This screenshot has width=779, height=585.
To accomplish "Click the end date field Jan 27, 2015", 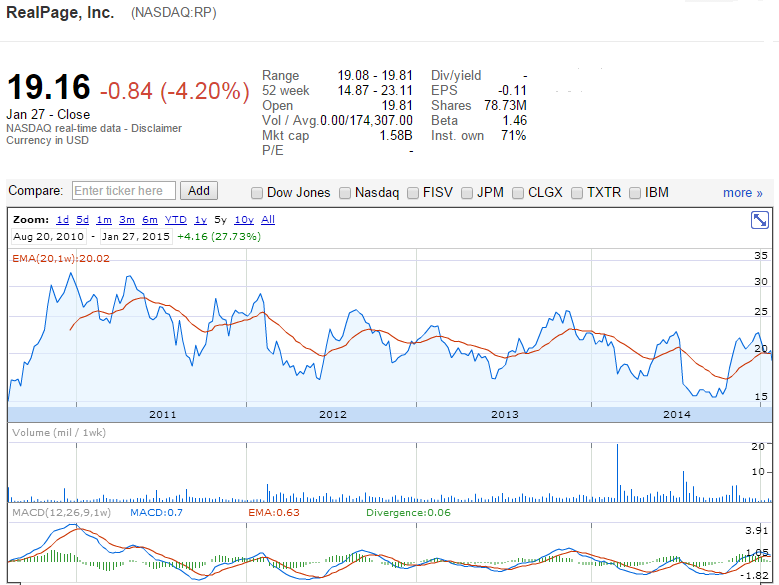I will coord(136,236).
